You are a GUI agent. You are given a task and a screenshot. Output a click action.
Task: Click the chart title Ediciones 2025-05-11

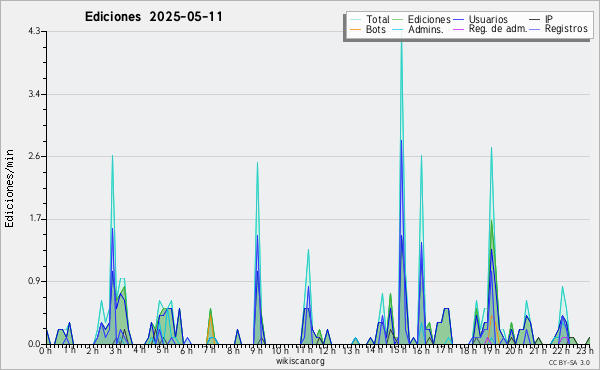(153, 17)
